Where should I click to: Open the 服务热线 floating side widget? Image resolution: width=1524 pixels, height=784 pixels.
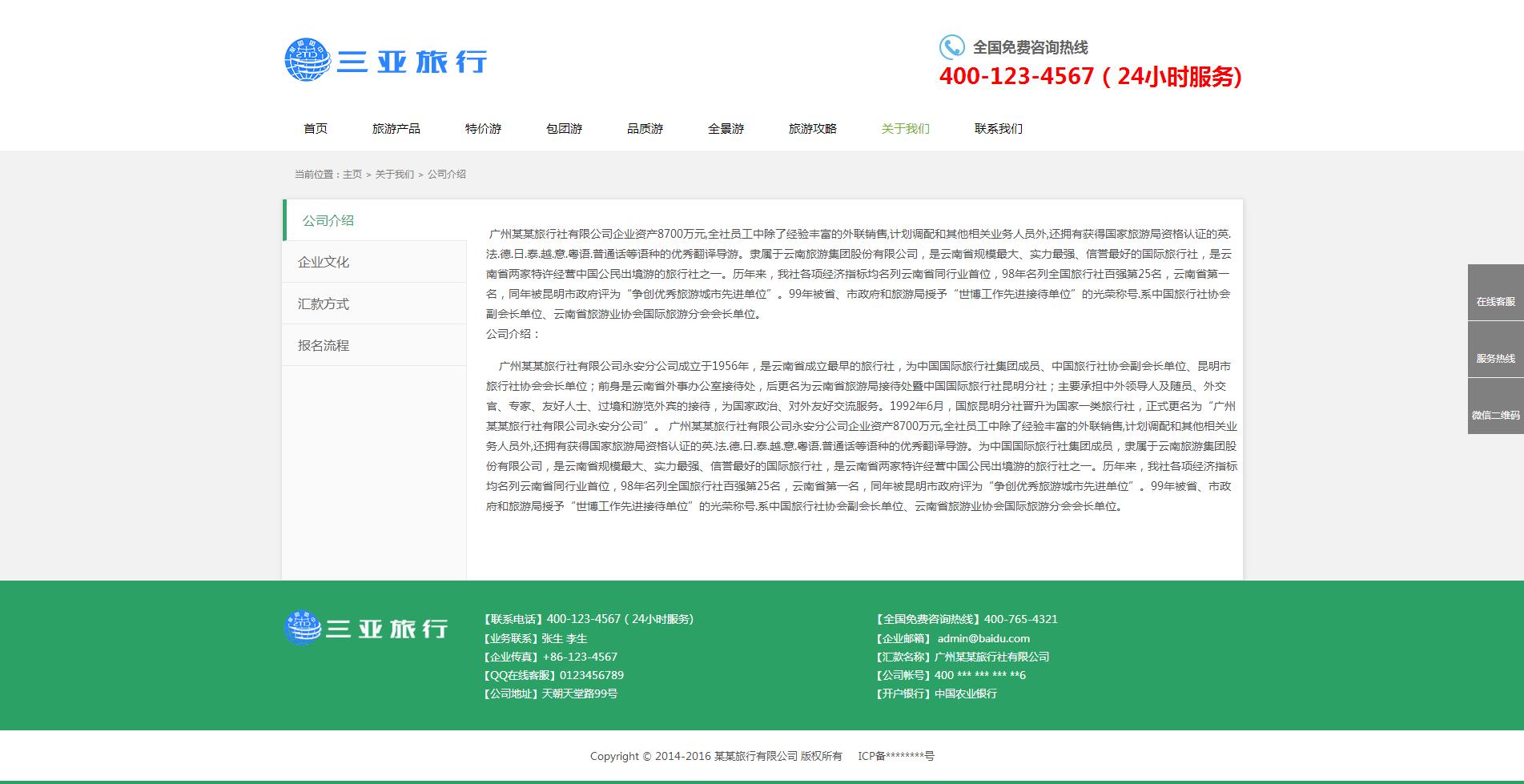[1495, 350]
